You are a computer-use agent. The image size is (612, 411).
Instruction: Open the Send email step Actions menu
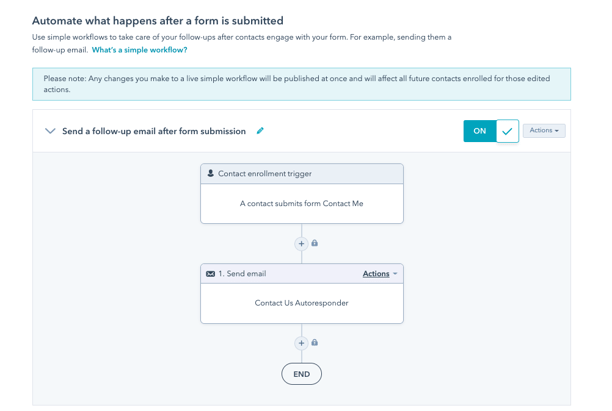click(x=376, y=274)
